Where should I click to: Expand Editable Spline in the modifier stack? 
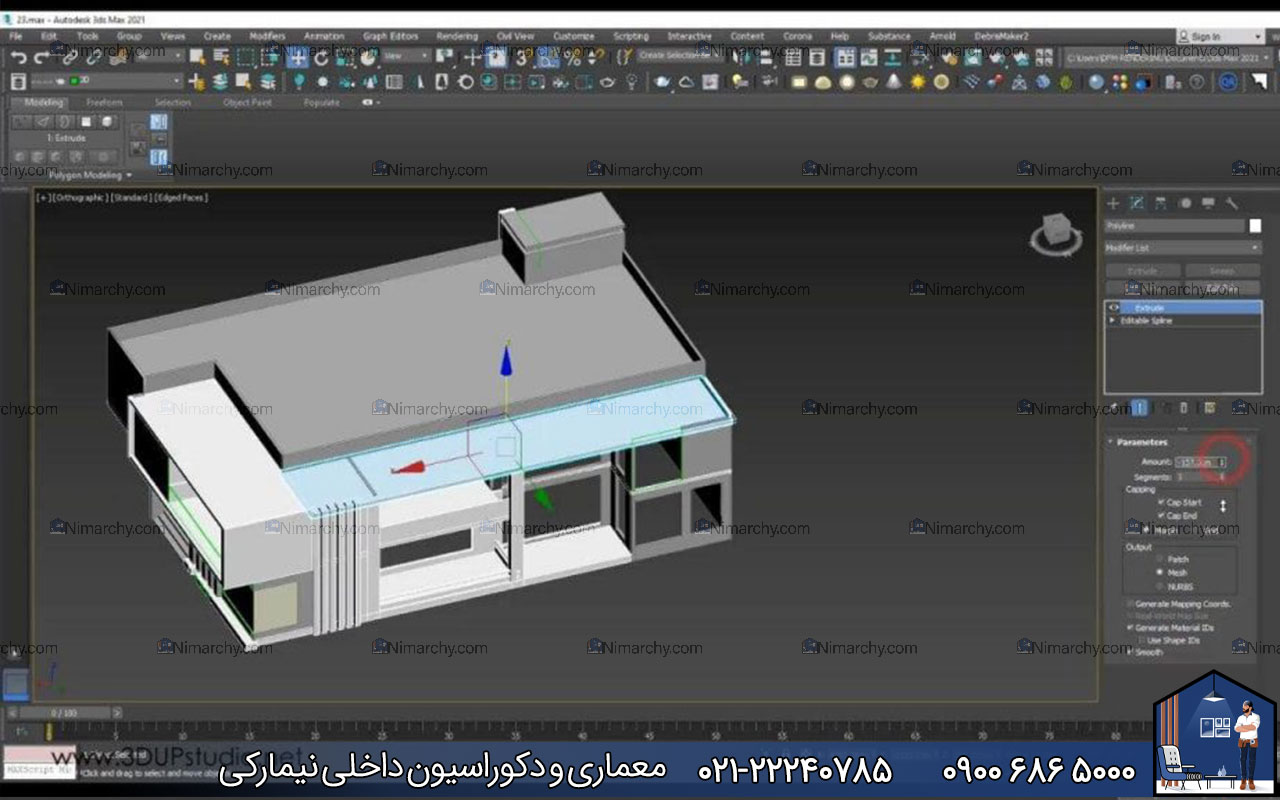tap(1110, 321)
